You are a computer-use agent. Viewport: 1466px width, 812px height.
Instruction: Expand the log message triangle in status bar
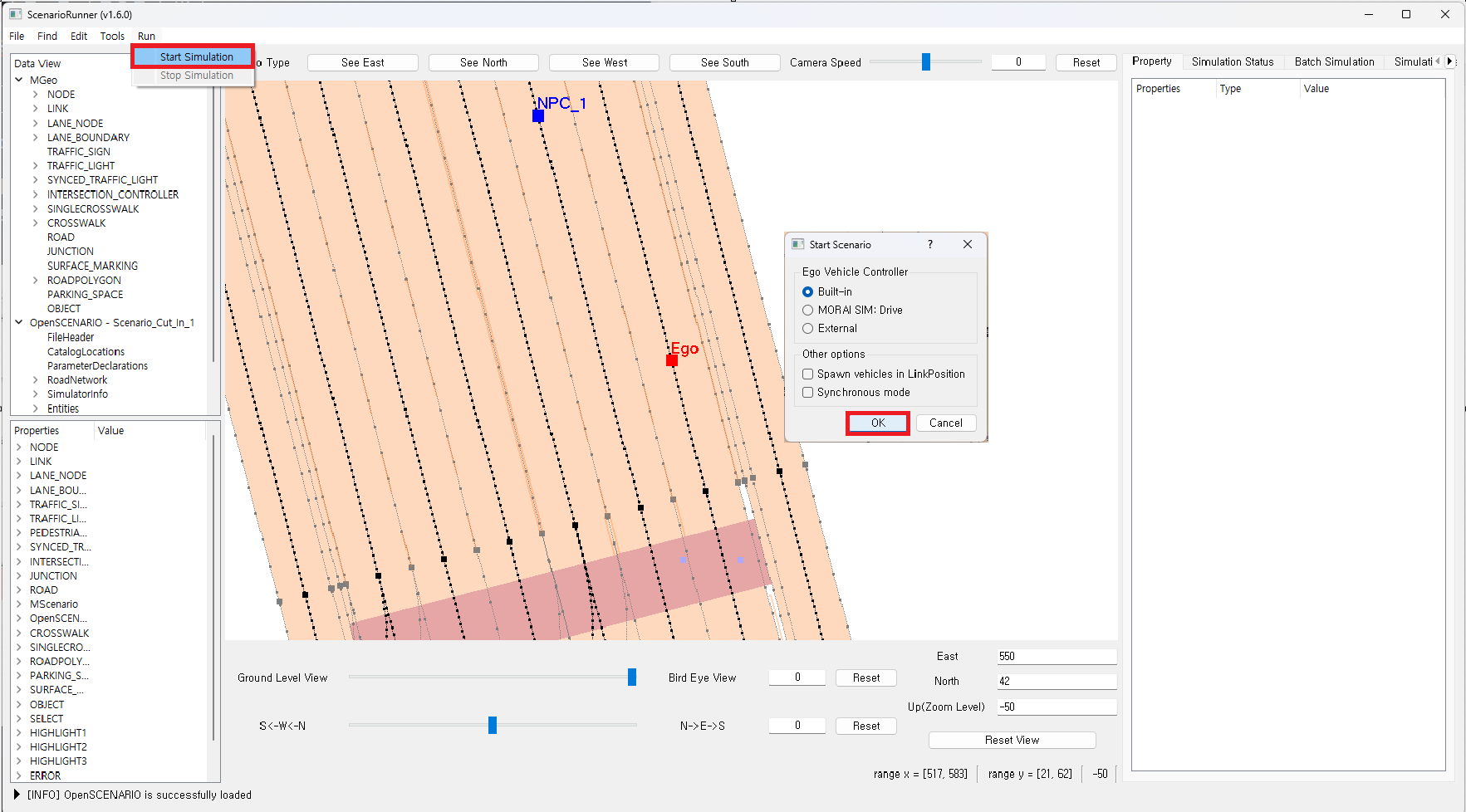(x=17, y=795)
